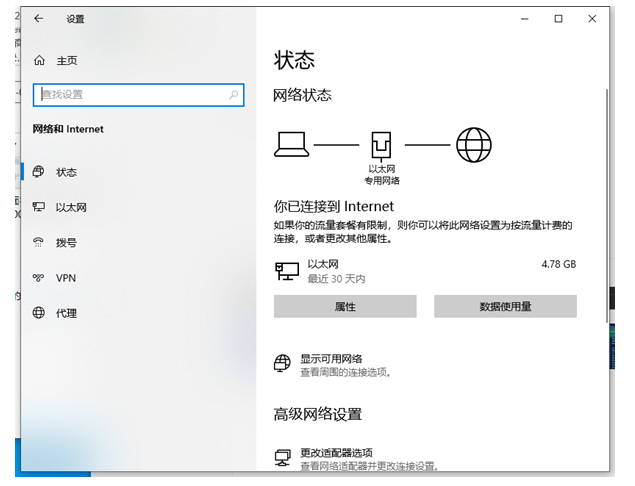635x486 pixels.
Task: Select 代理 globe icon in sidebar
Action: click(x=38, y=313)
